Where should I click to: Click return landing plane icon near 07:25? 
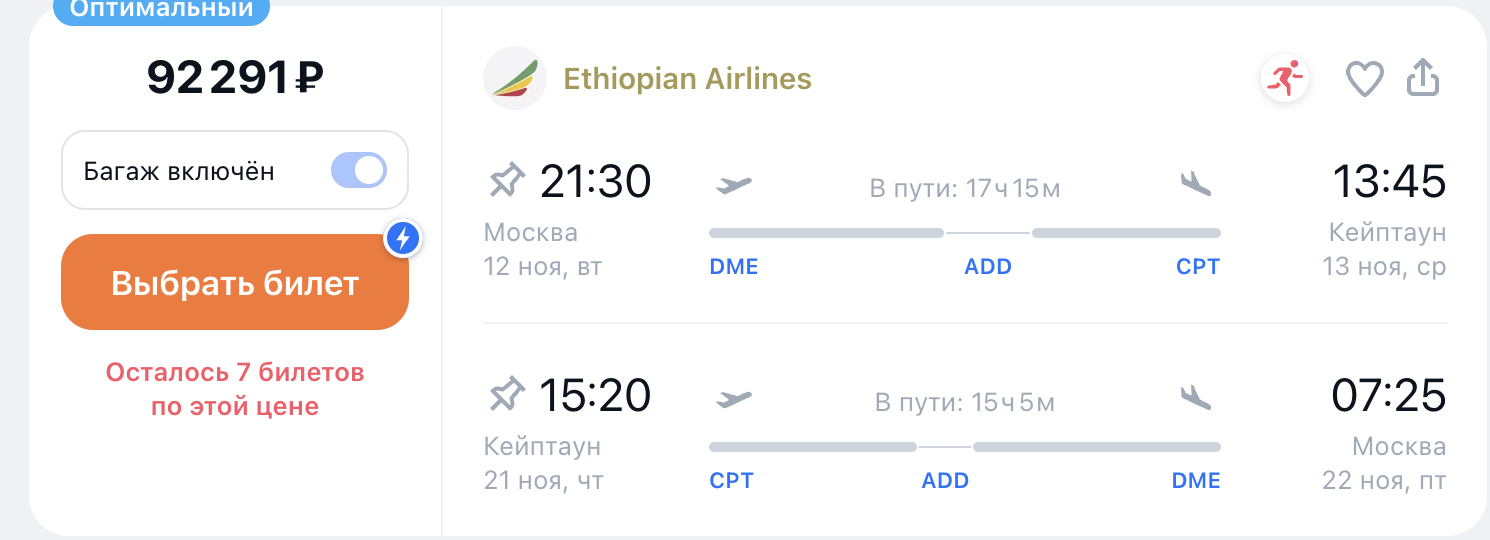click(x=1195, y=398)
